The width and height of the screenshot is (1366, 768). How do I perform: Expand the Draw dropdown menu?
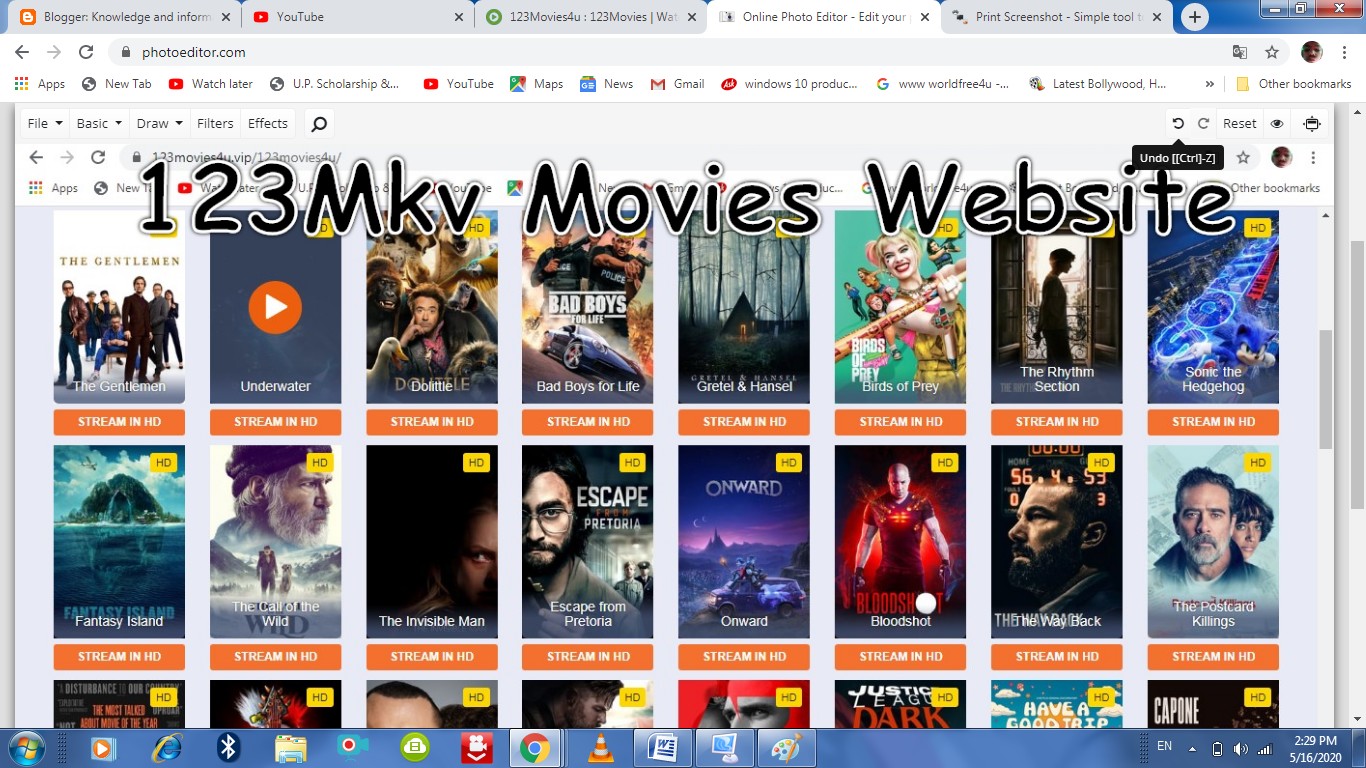pos(160,123)
